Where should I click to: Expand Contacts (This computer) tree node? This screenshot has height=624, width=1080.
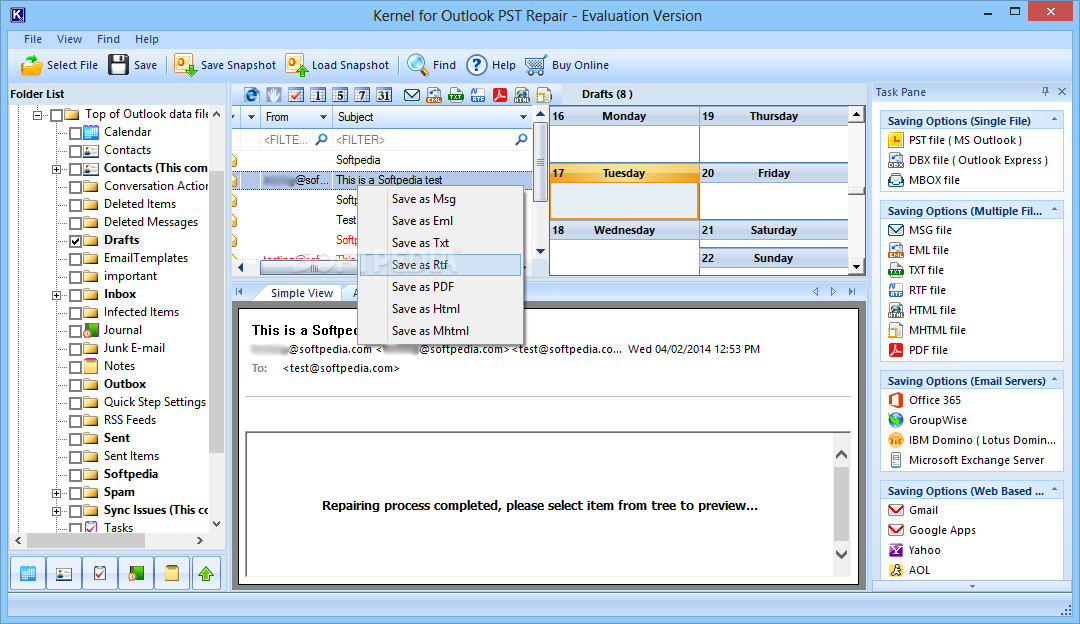coord(56,169)
